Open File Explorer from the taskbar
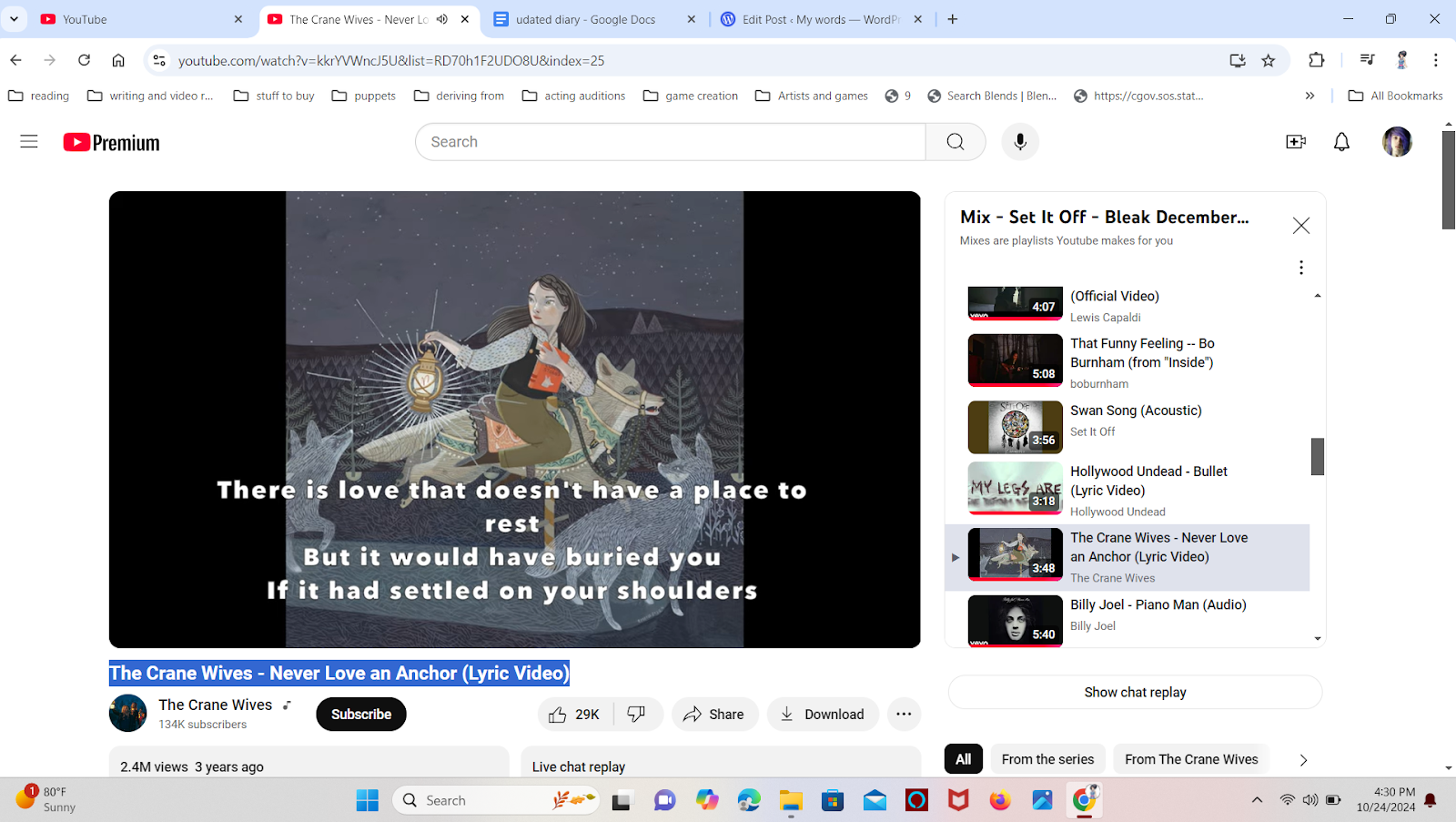 [791, 800]
